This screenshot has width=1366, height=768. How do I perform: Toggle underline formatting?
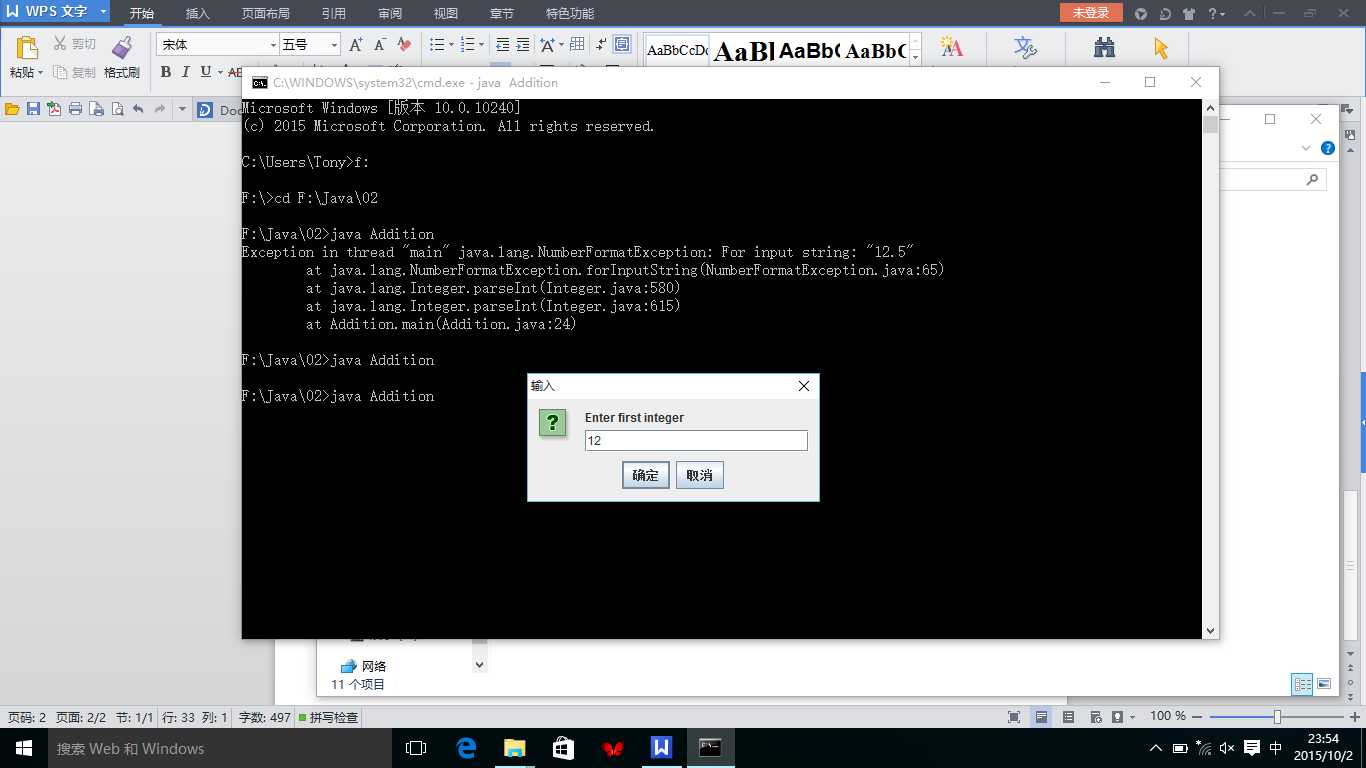205,72
